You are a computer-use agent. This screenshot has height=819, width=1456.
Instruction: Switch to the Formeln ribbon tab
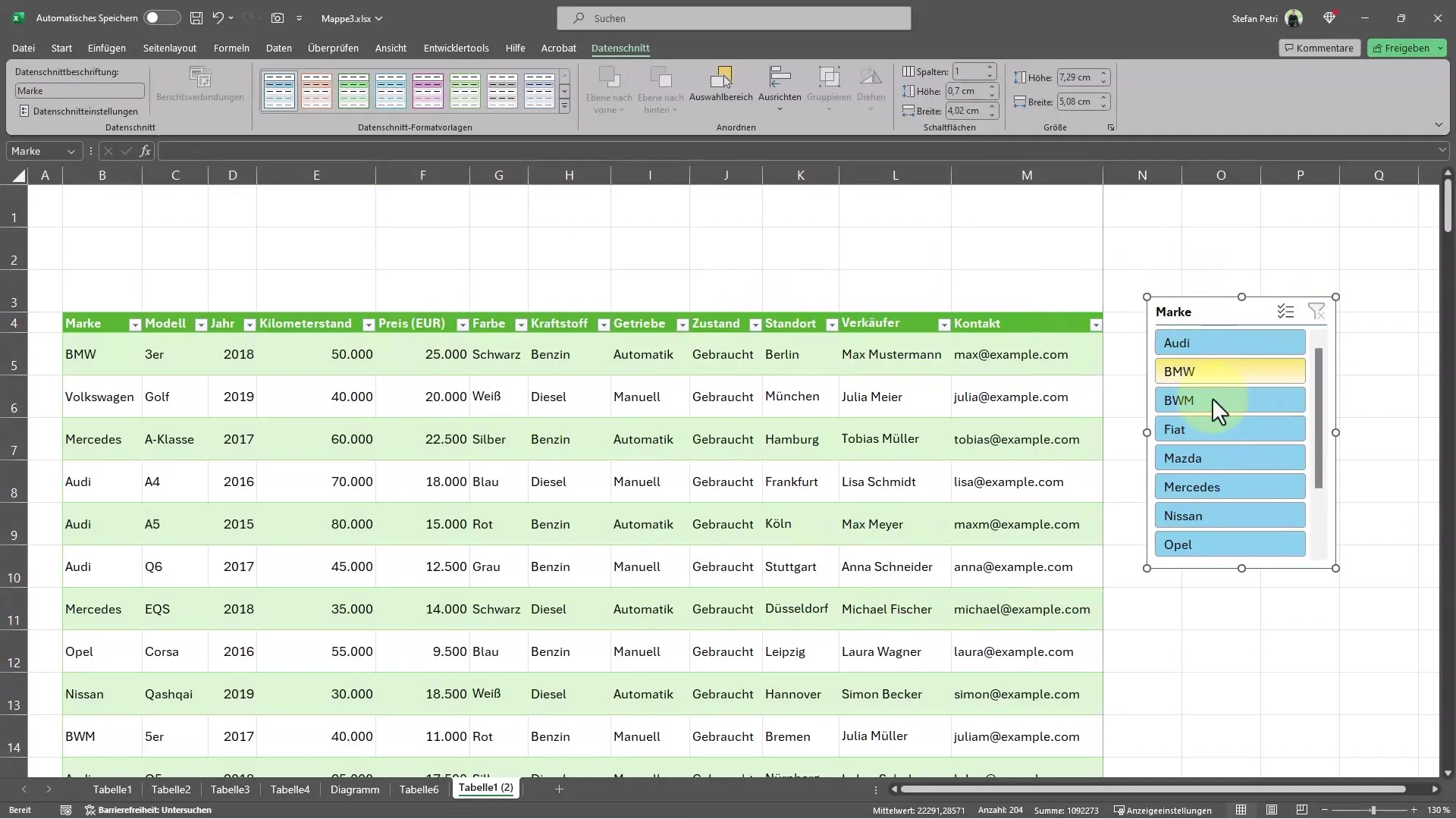tap(231, 48)
